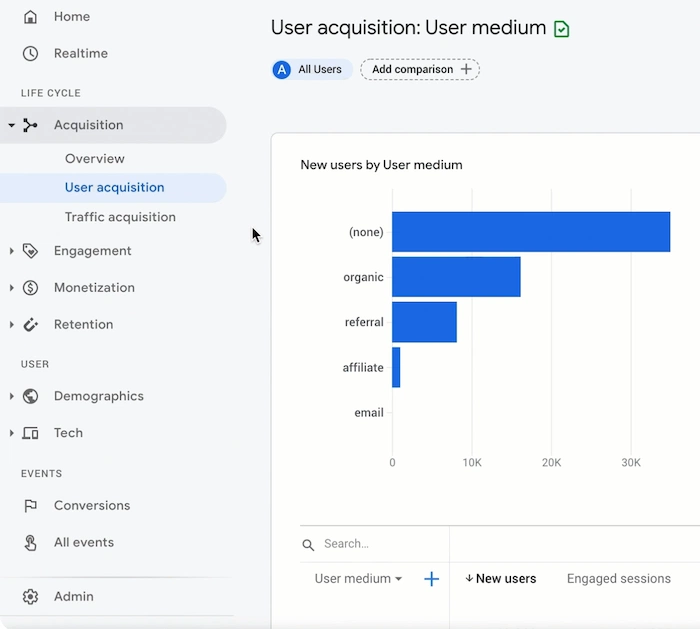Screen dimensions: 700x629
Task: Open the User medium dimension dropdown
Action: 358,579
